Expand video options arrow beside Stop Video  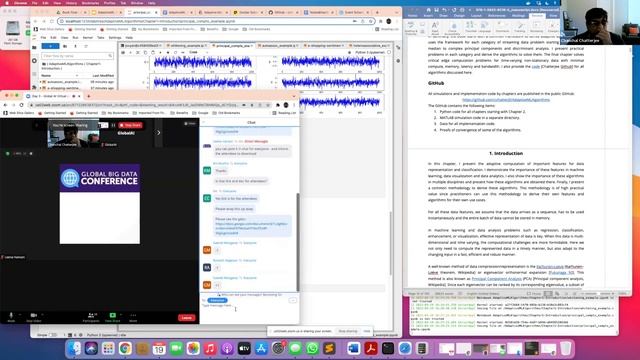(x=42, y=315)
